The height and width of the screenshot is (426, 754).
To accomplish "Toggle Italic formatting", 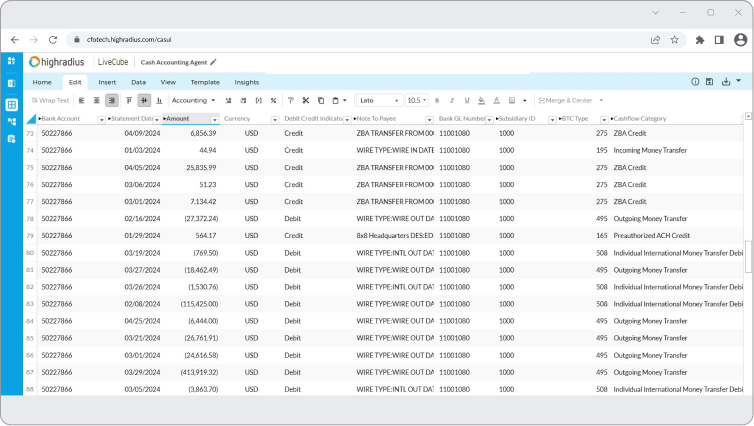I will tap(452, 100).
